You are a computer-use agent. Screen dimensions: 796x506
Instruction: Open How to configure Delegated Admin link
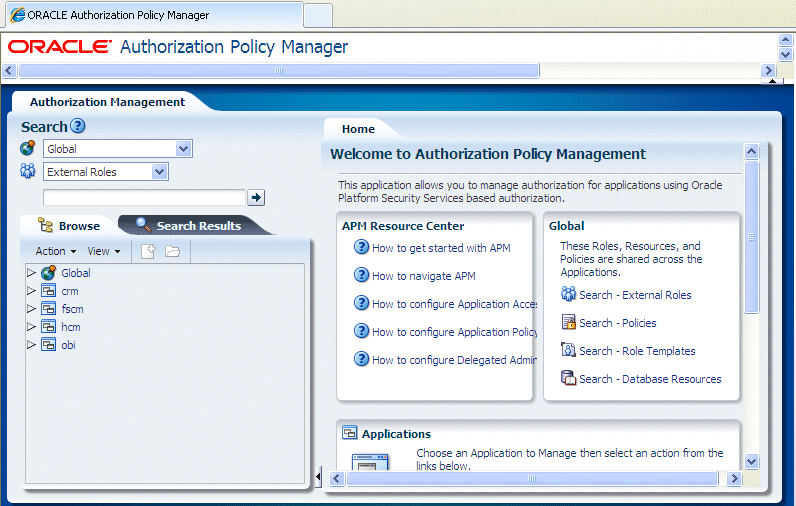click(x=454, y=359)
